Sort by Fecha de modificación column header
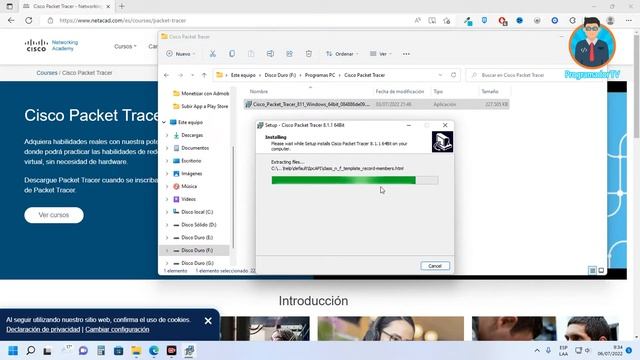Screen dimensions: 640x360 coord(400,91)
